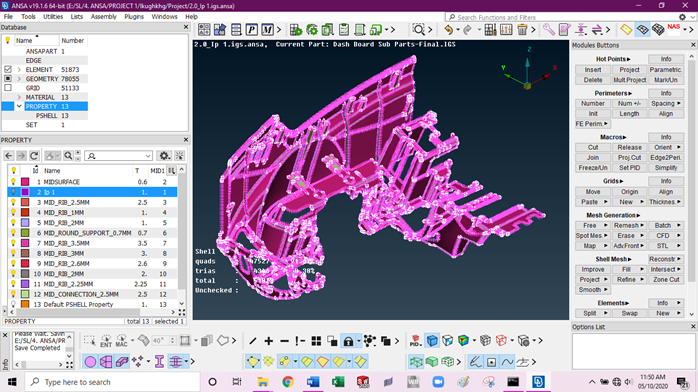The image size is (698, 392).
Task: Click the PID draw mode icon
Action: [x=415, y=341]
